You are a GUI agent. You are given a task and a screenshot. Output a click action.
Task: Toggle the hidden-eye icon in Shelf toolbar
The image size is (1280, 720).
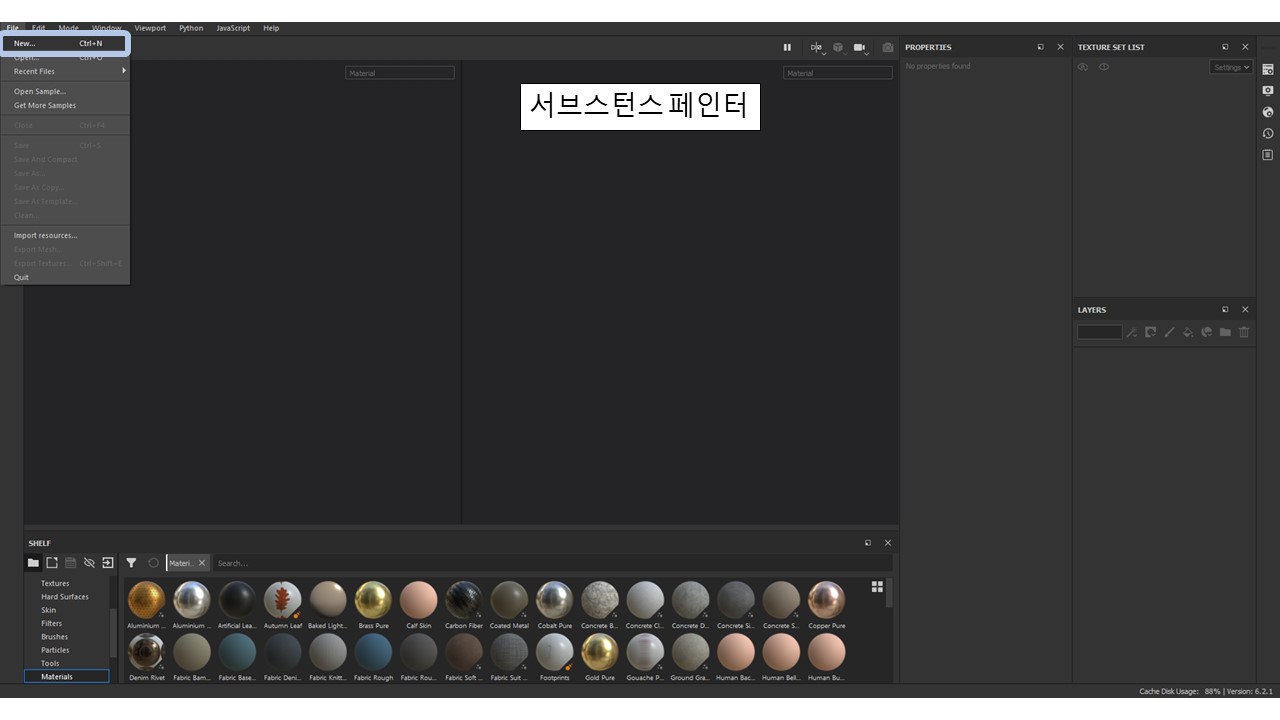[x=89, y=563]
